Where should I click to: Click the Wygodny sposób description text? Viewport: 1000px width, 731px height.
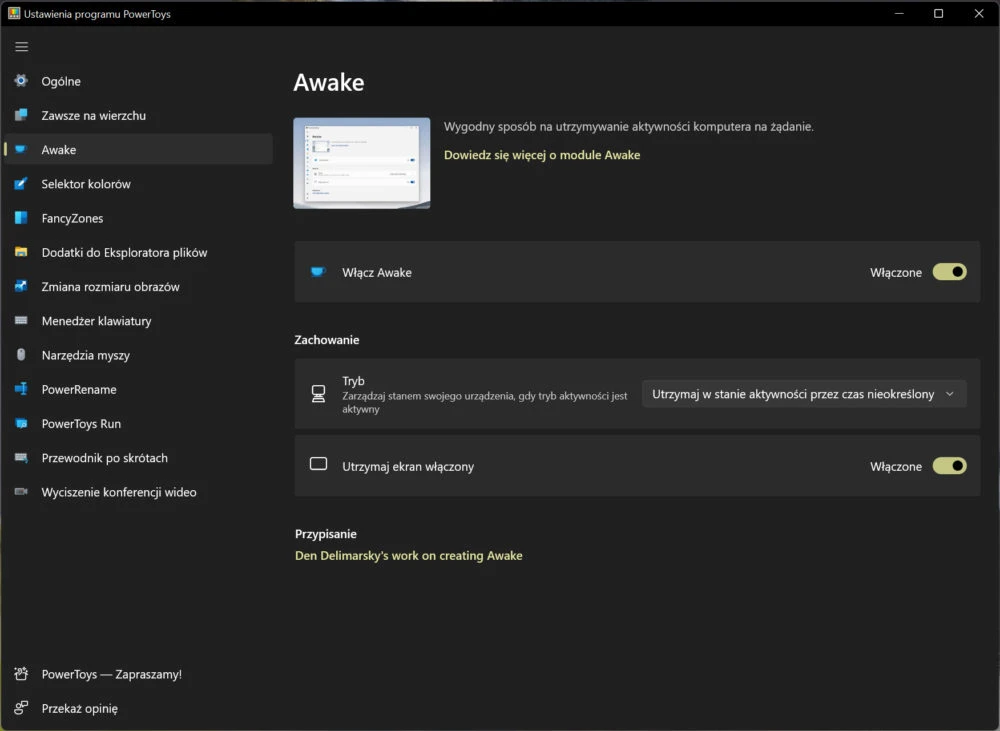coord(628,126)
